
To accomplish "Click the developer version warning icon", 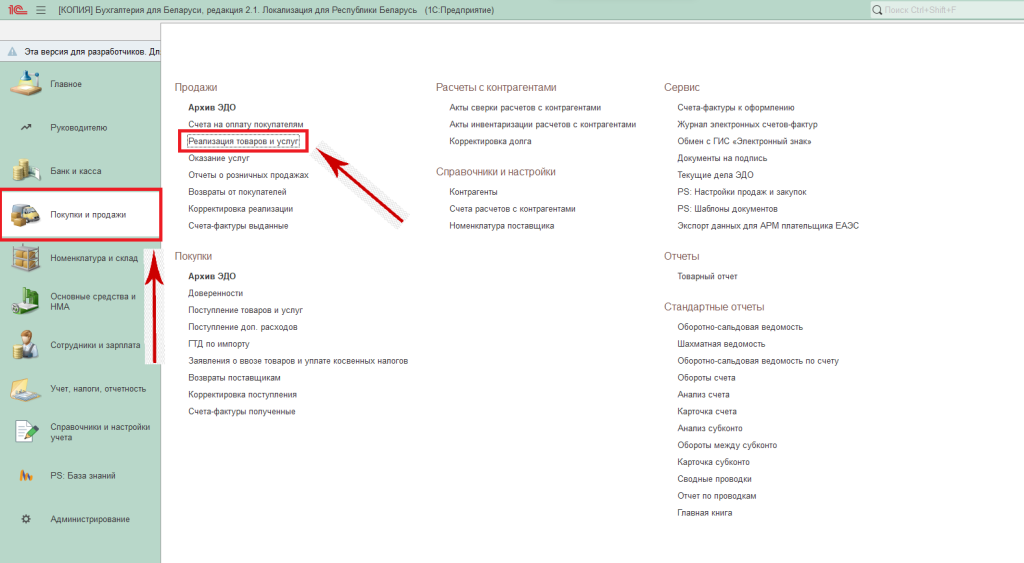I will (12, 51).
